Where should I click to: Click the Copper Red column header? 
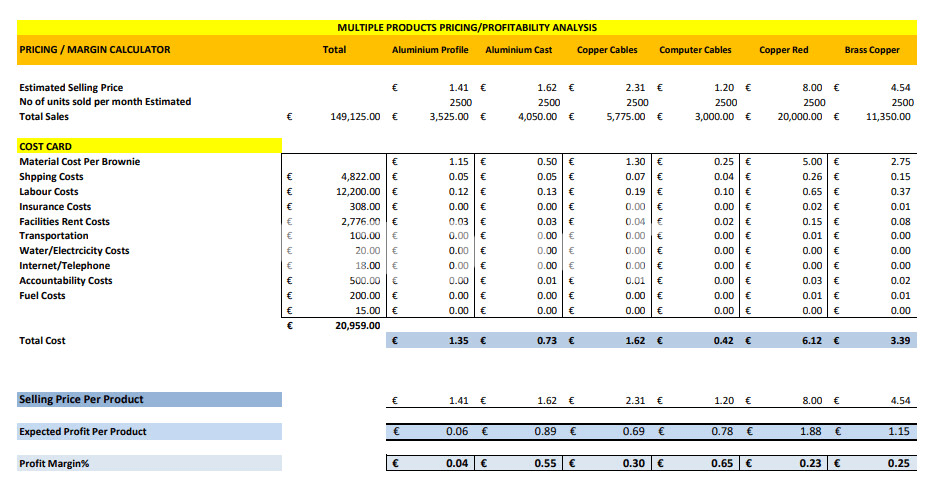pos(784,50)
